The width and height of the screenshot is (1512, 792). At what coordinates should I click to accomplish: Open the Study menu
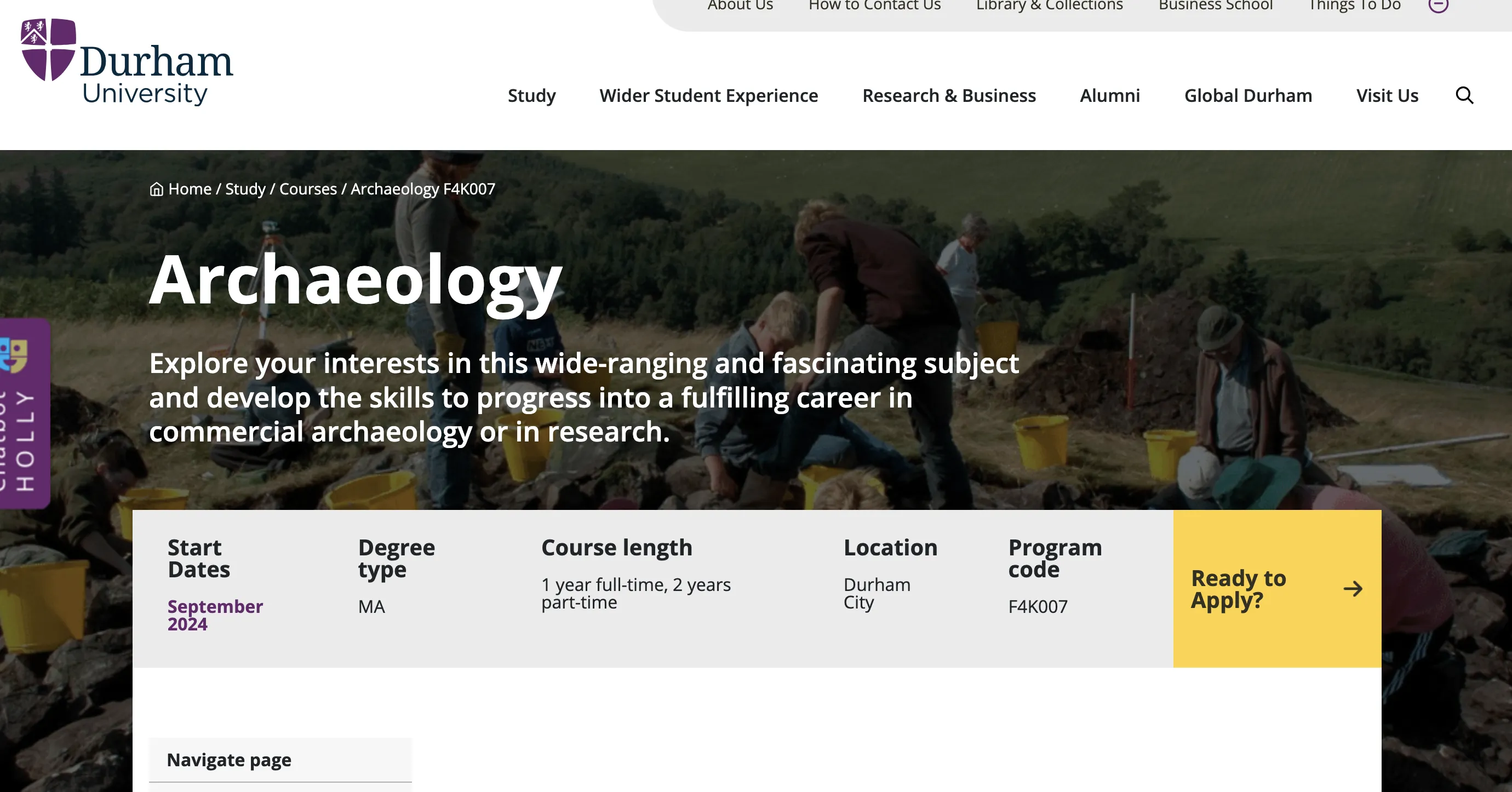531,95
